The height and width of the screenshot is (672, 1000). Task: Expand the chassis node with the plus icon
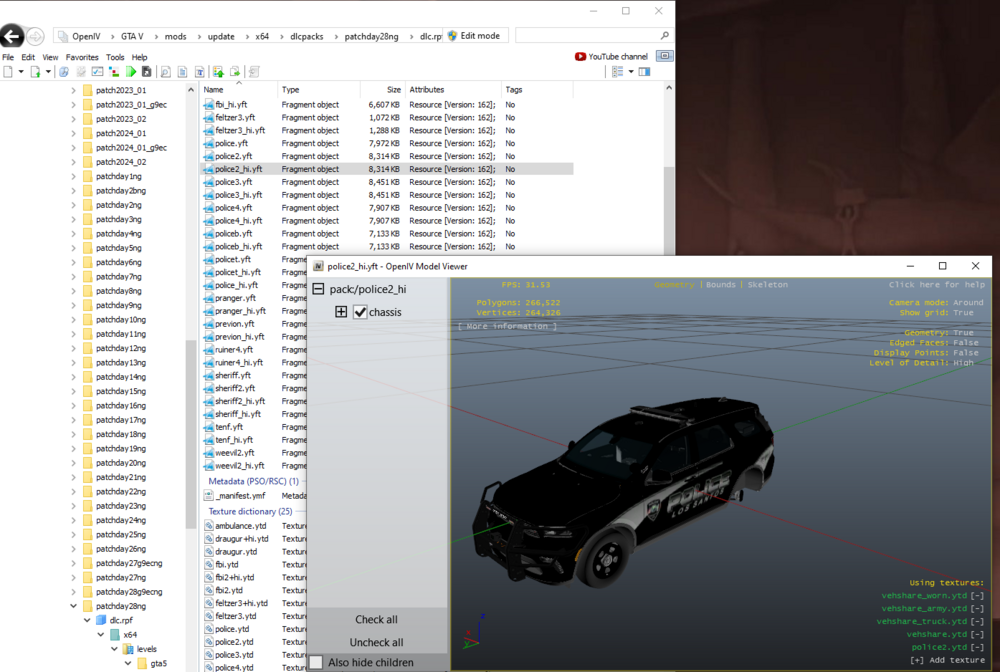tap(341, 311)
